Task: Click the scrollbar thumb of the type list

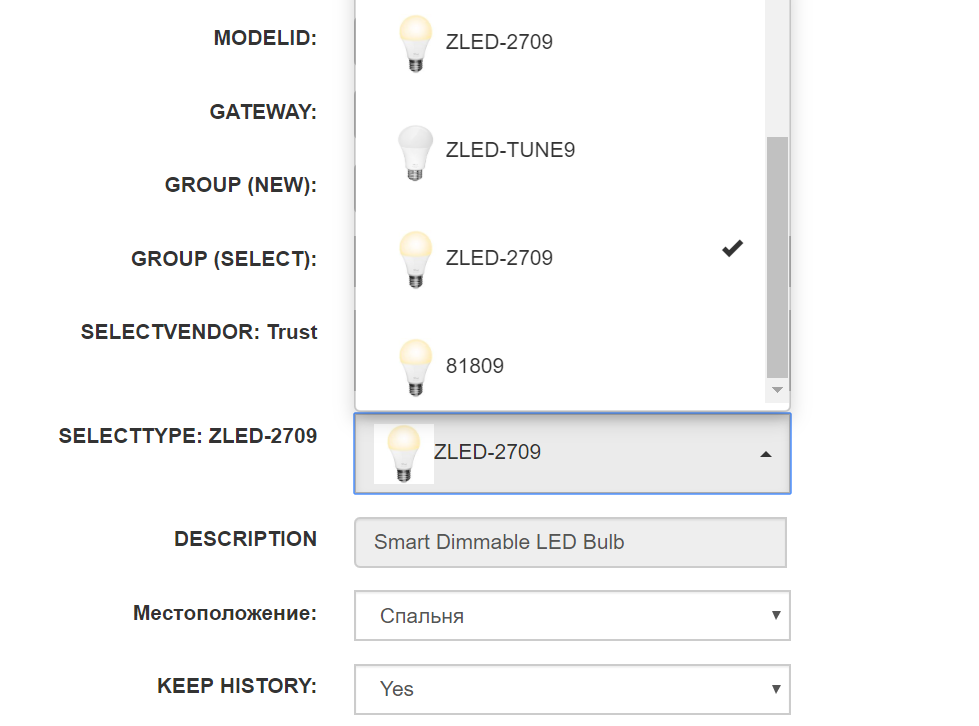Action: [777, 255]
